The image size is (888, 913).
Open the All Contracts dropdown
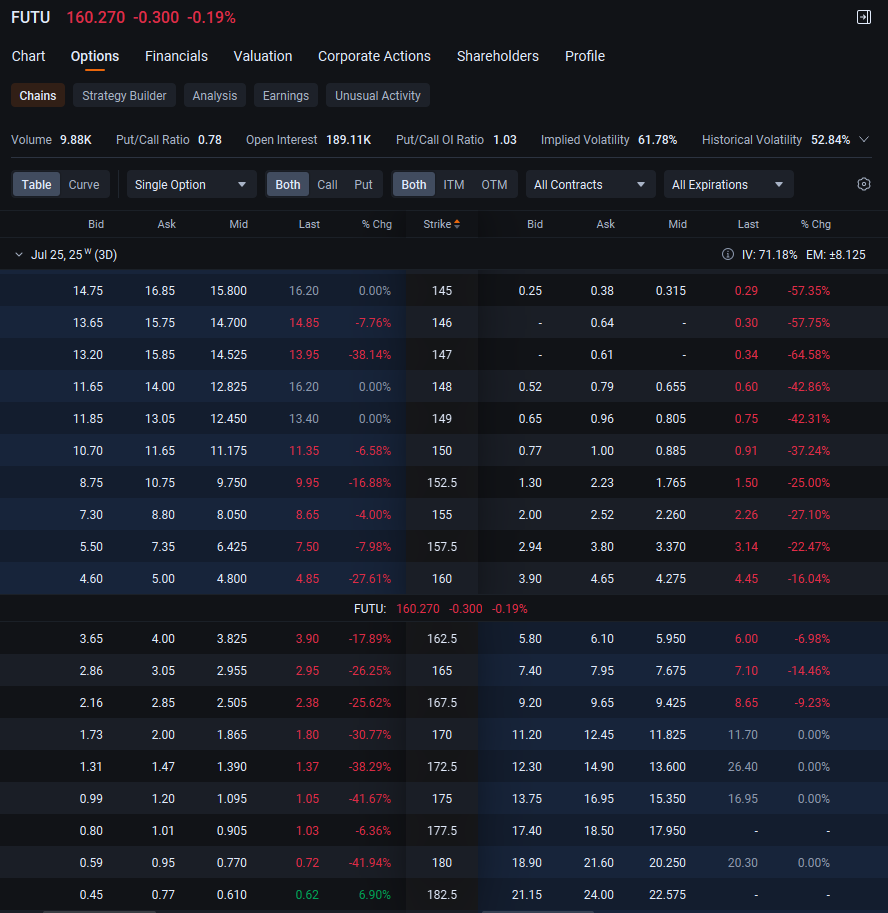pyautogui.click(x=590, y=185)
